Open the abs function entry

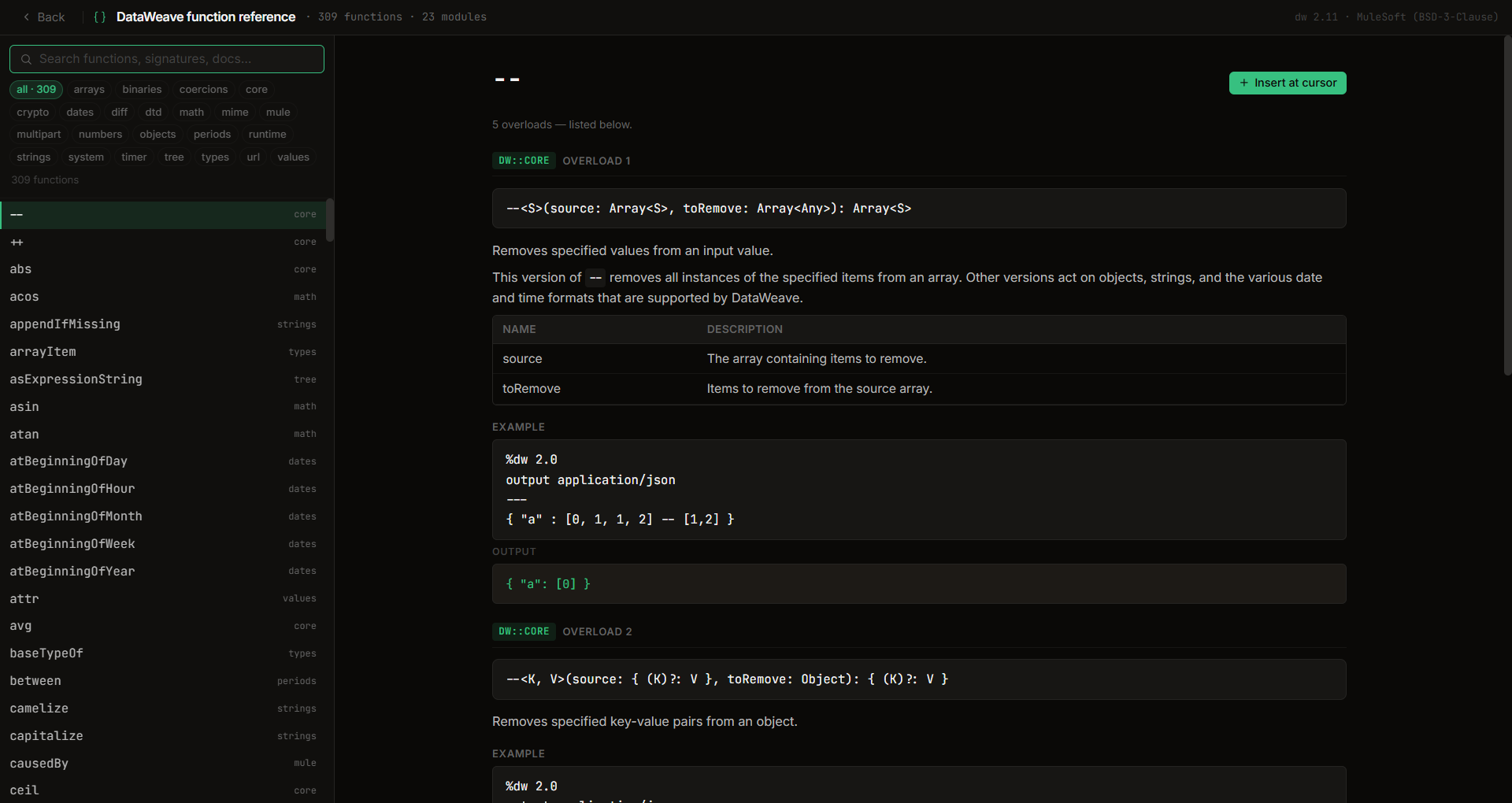[163, 269]
